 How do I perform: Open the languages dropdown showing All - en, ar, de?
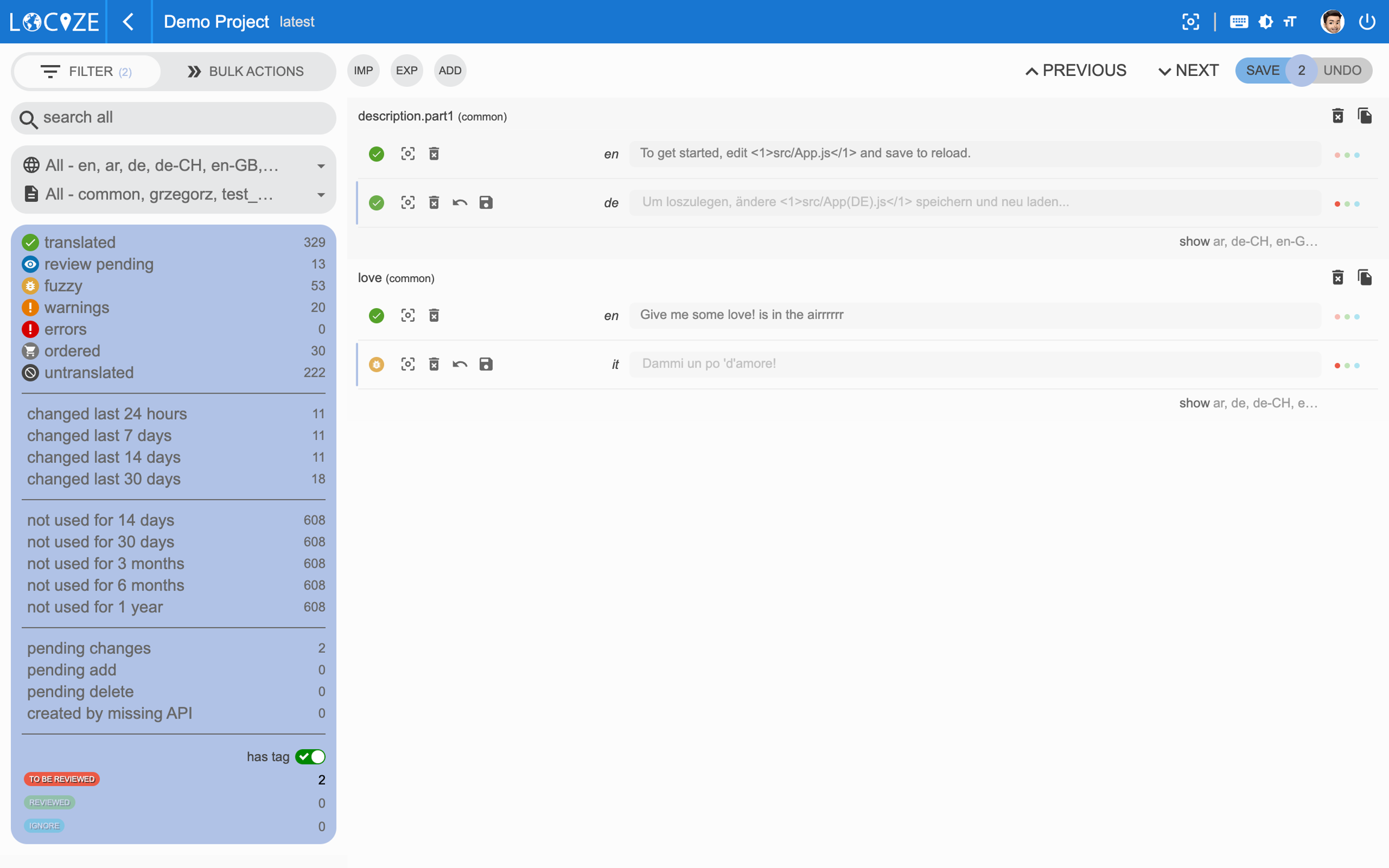pos(174,165)
